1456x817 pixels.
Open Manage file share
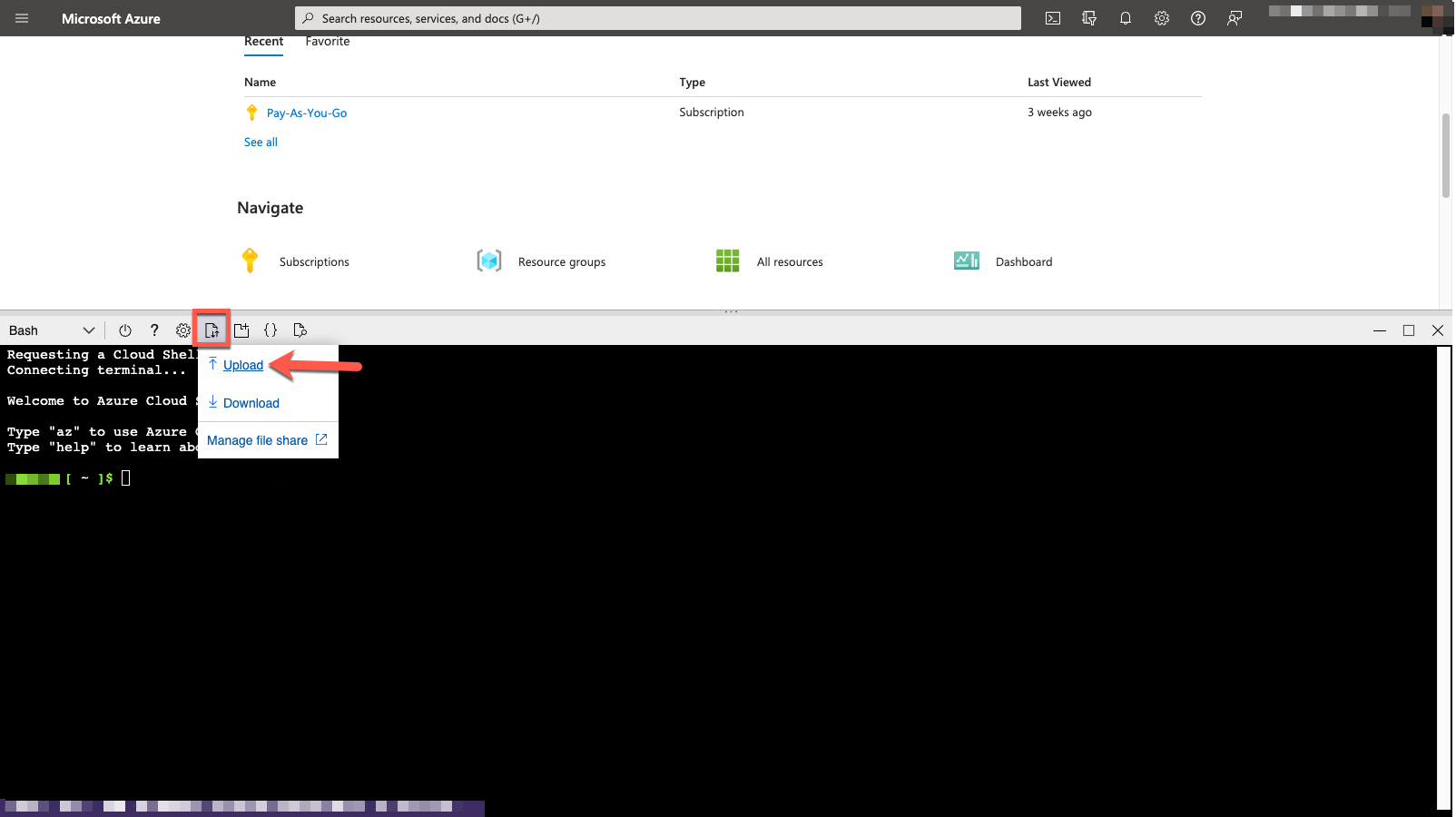268,440
